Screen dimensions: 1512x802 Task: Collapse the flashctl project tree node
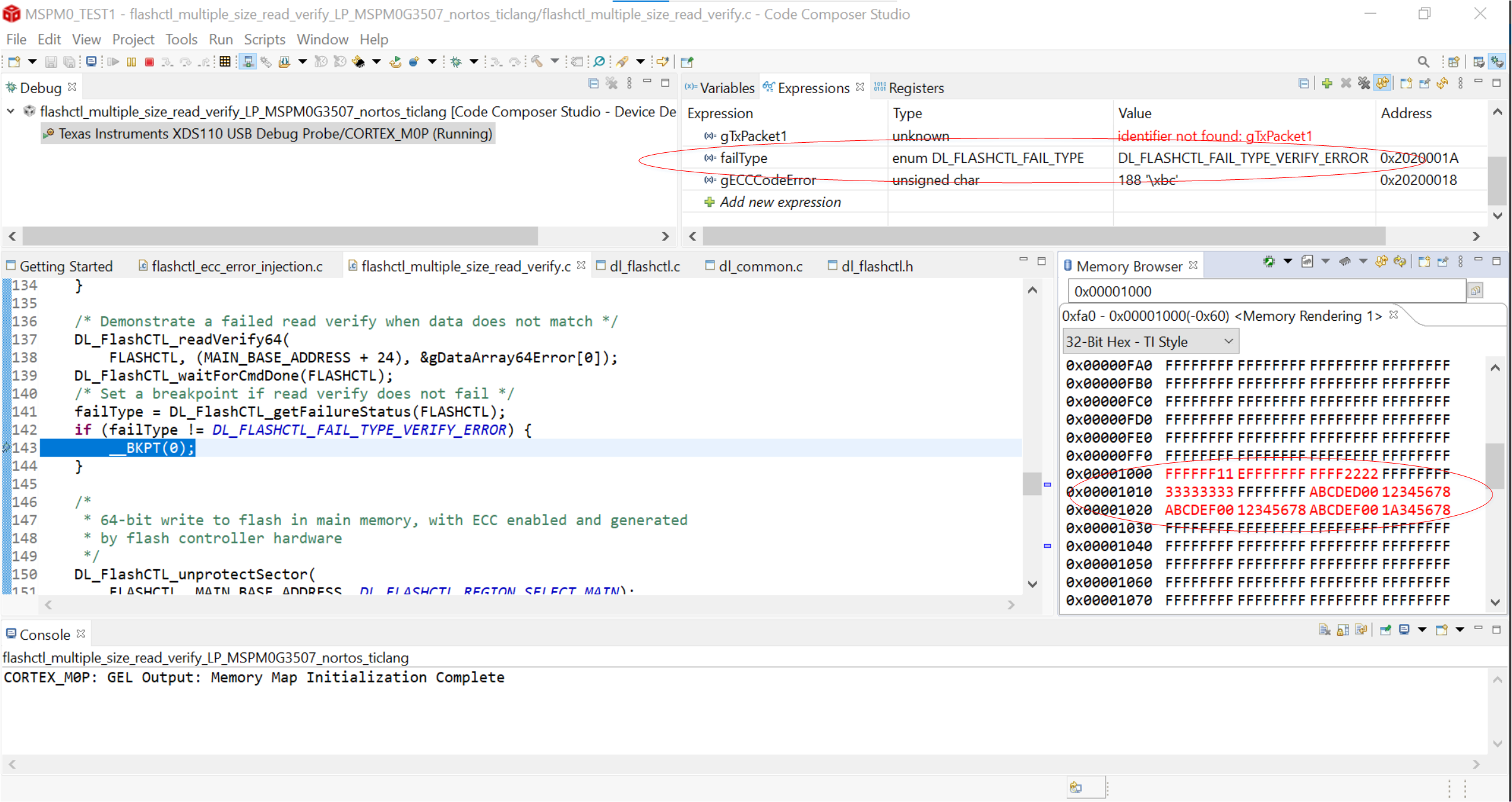[11, 111]
